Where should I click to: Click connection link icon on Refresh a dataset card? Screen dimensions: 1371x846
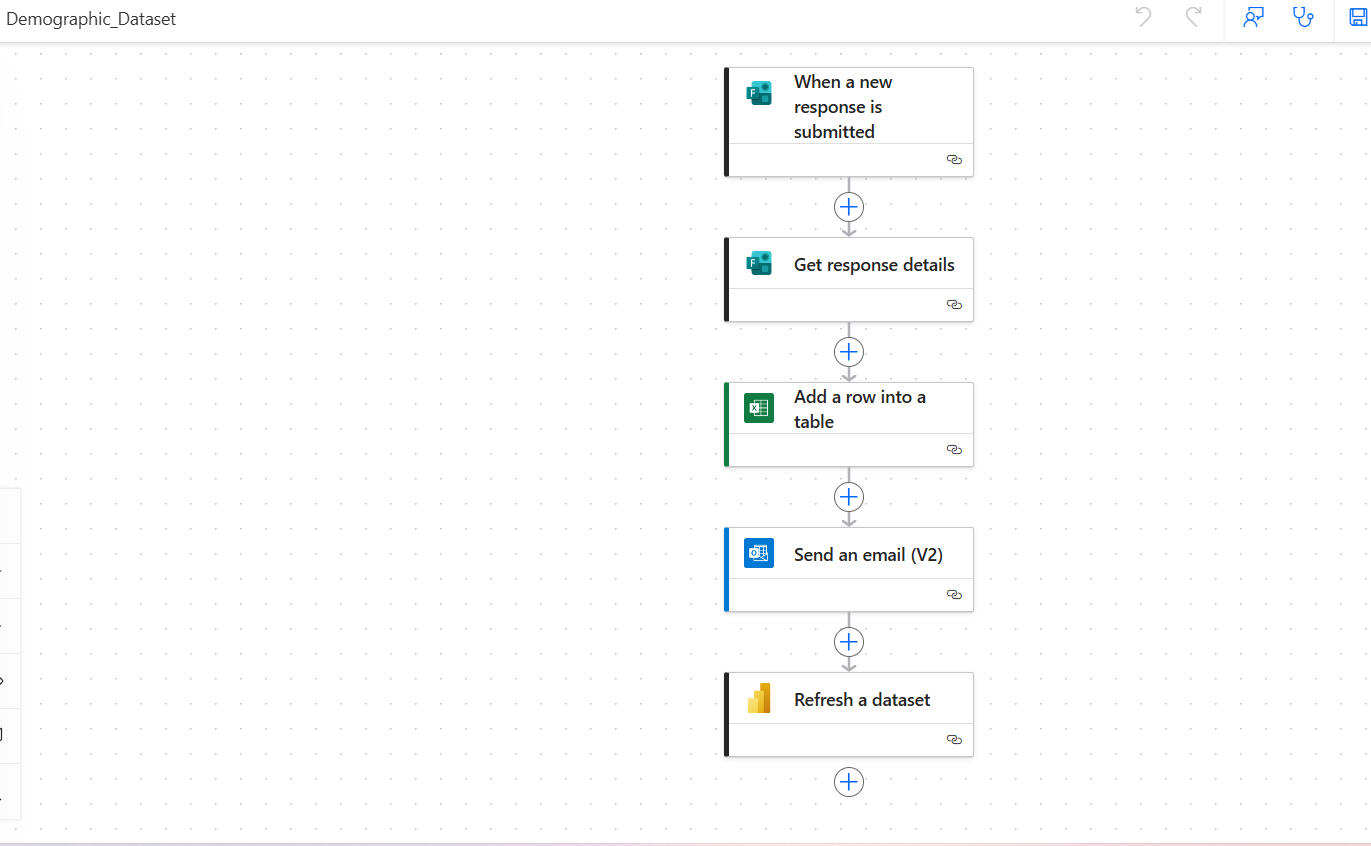pyautogui.click(x=954, y=740)
